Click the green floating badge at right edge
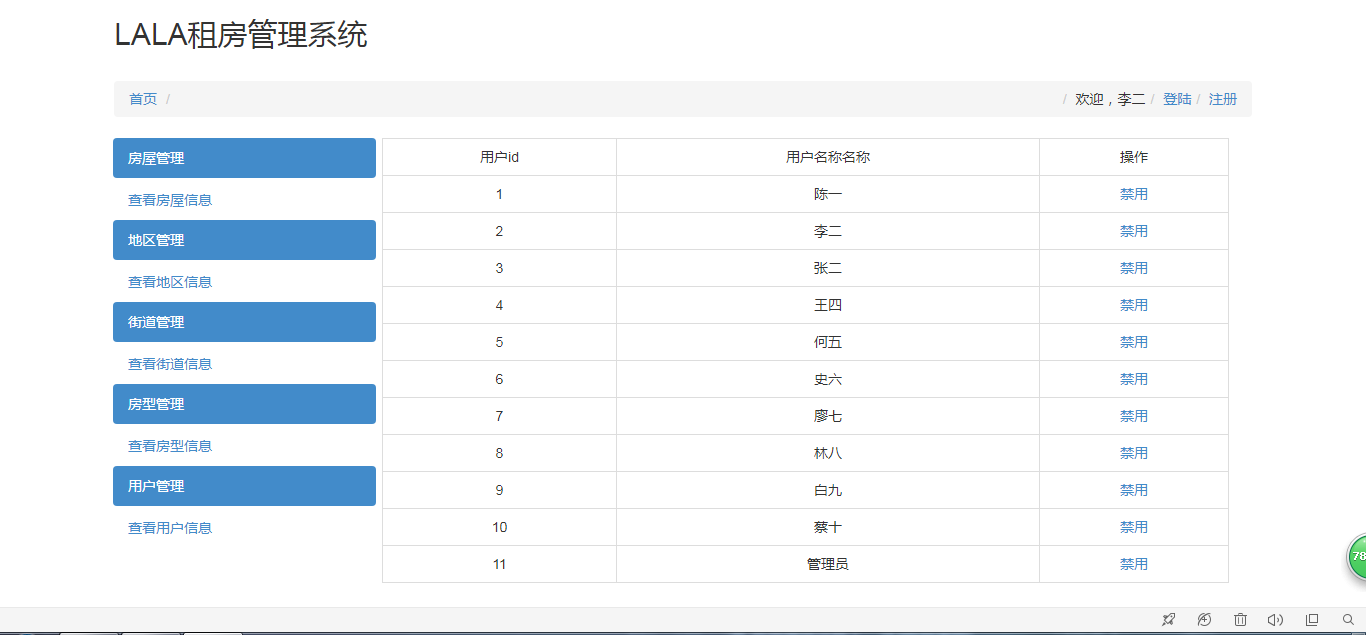 [x=1356, y=556]
